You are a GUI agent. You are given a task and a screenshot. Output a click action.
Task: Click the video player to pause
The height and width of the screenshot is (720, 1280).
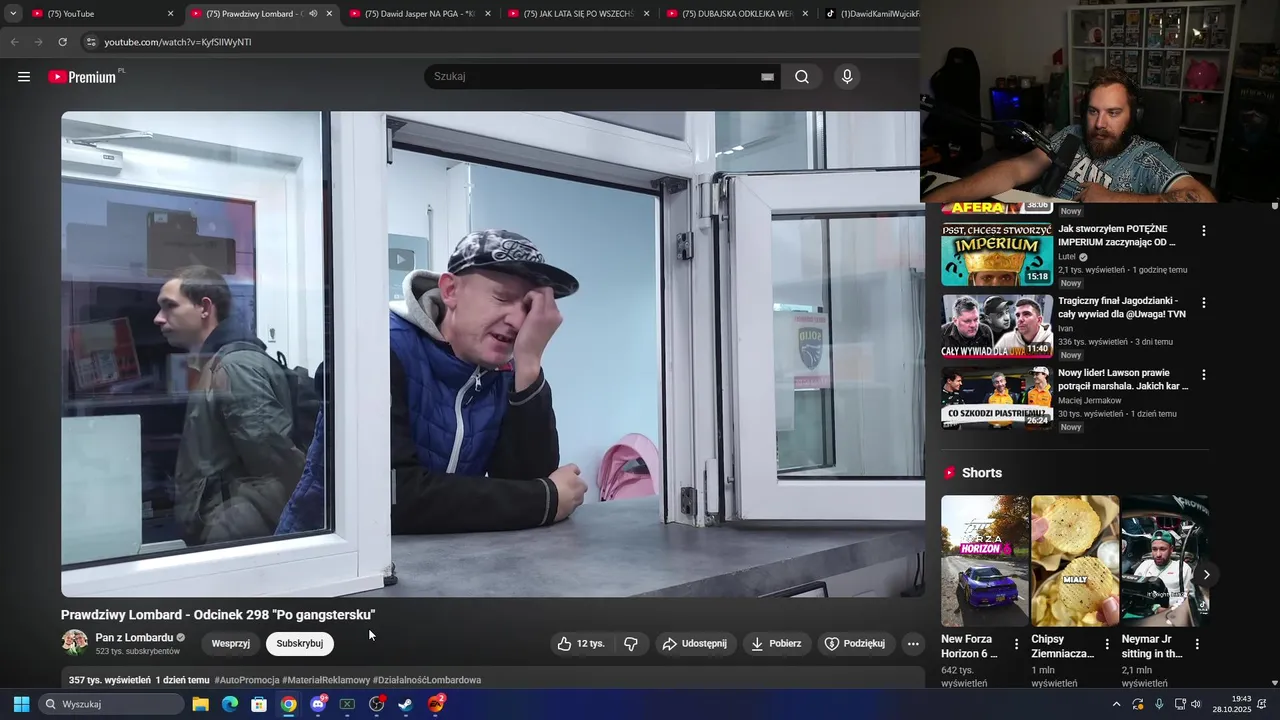[493, 354]
